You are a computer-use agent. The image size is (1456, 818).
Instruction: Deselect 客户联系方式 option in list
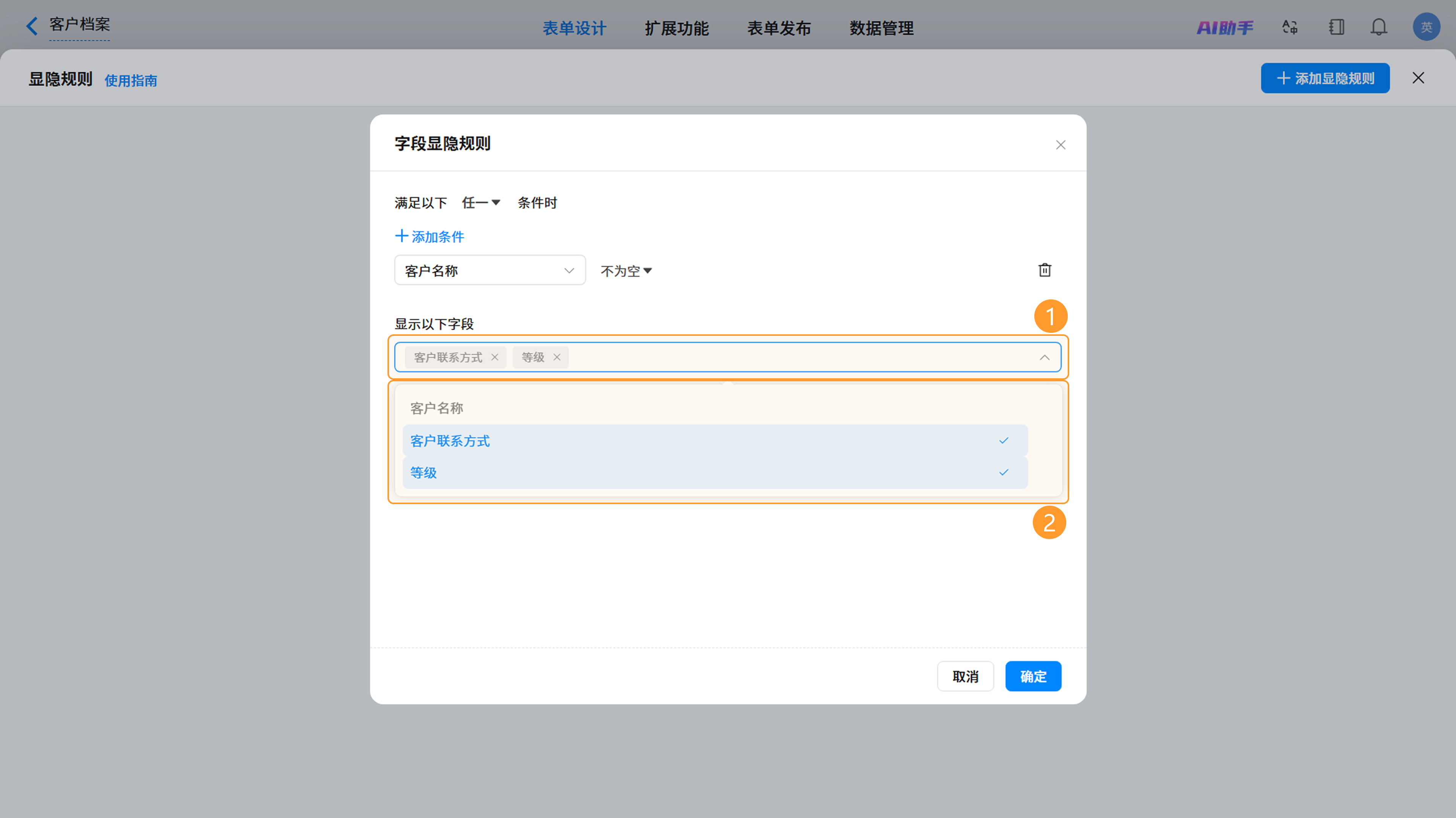(x=714, y=440)
